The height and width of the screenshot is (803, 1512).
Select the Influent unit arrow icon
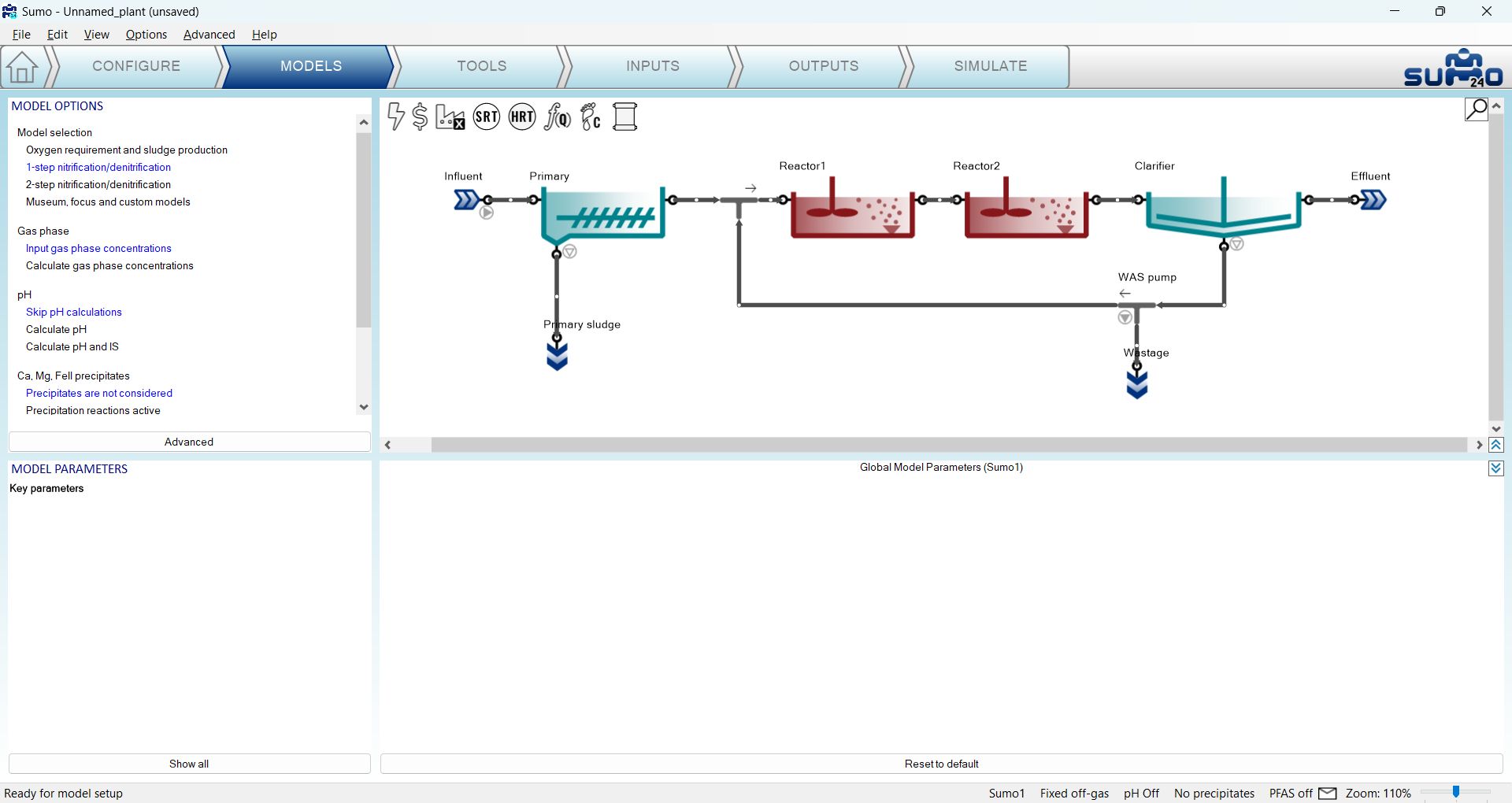tap(466, 200)
